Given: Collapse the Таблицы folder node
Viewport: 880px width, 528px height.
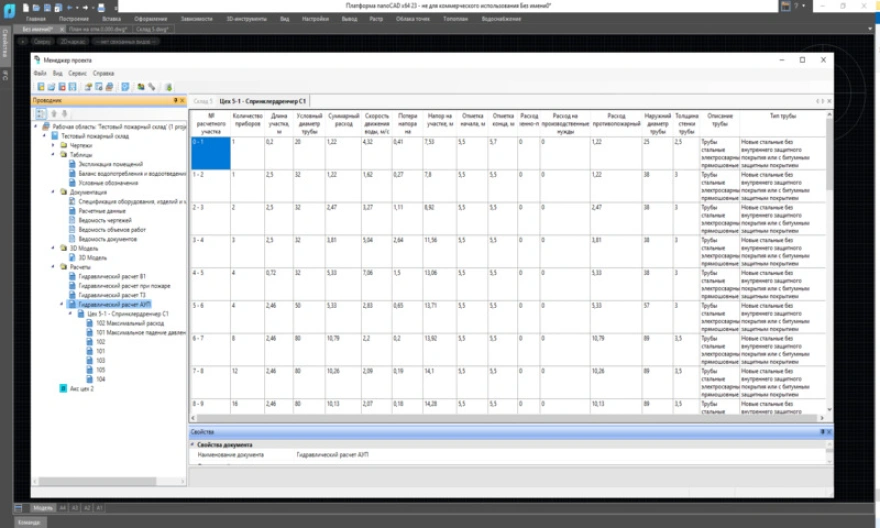Looking at the screenshot, I should [x=54, y=154].
